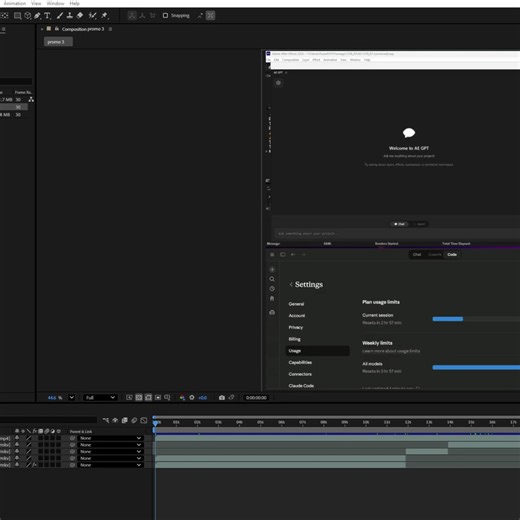Click the pick whip on the last layer
The width and height of the screenshot is (520, 520).
click(72, 465)
